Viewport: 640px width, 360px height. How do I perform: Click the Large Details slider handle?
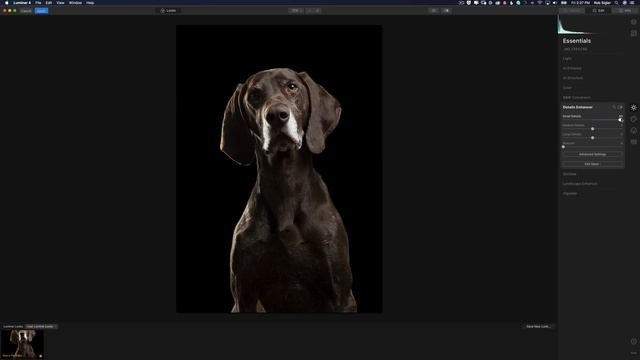(593, 138)
